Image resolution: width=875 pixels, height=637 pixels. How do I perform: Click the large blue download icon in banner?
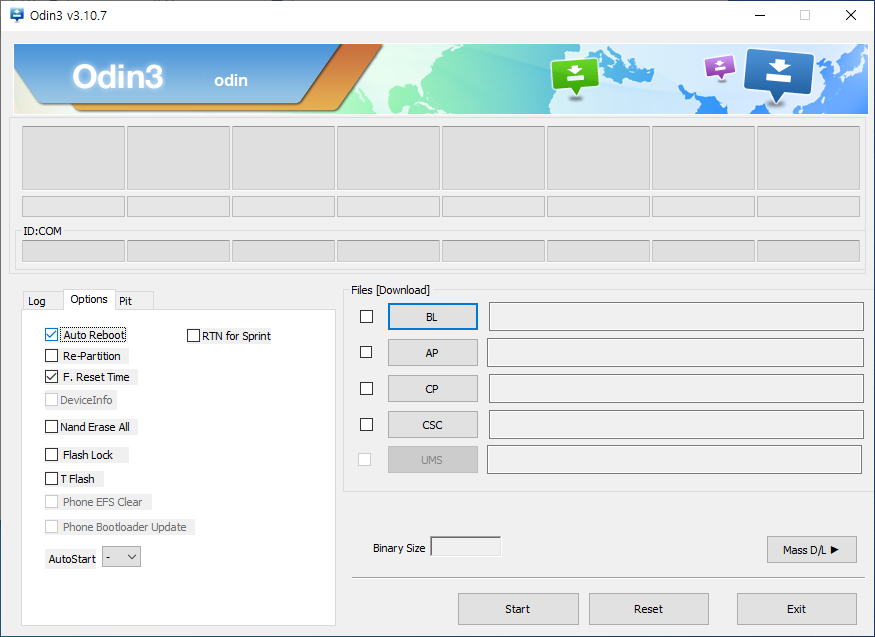click(x=778, y=76)
